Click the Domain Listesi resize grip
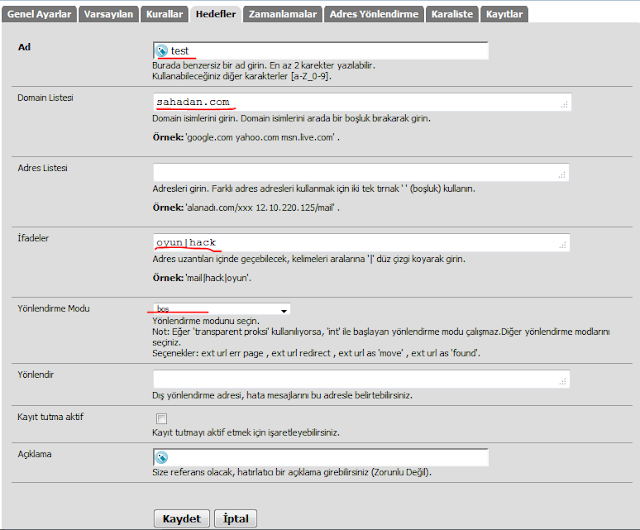Image resolution: width=640 pixels, height=530 pixels. [x=564, y=105]
